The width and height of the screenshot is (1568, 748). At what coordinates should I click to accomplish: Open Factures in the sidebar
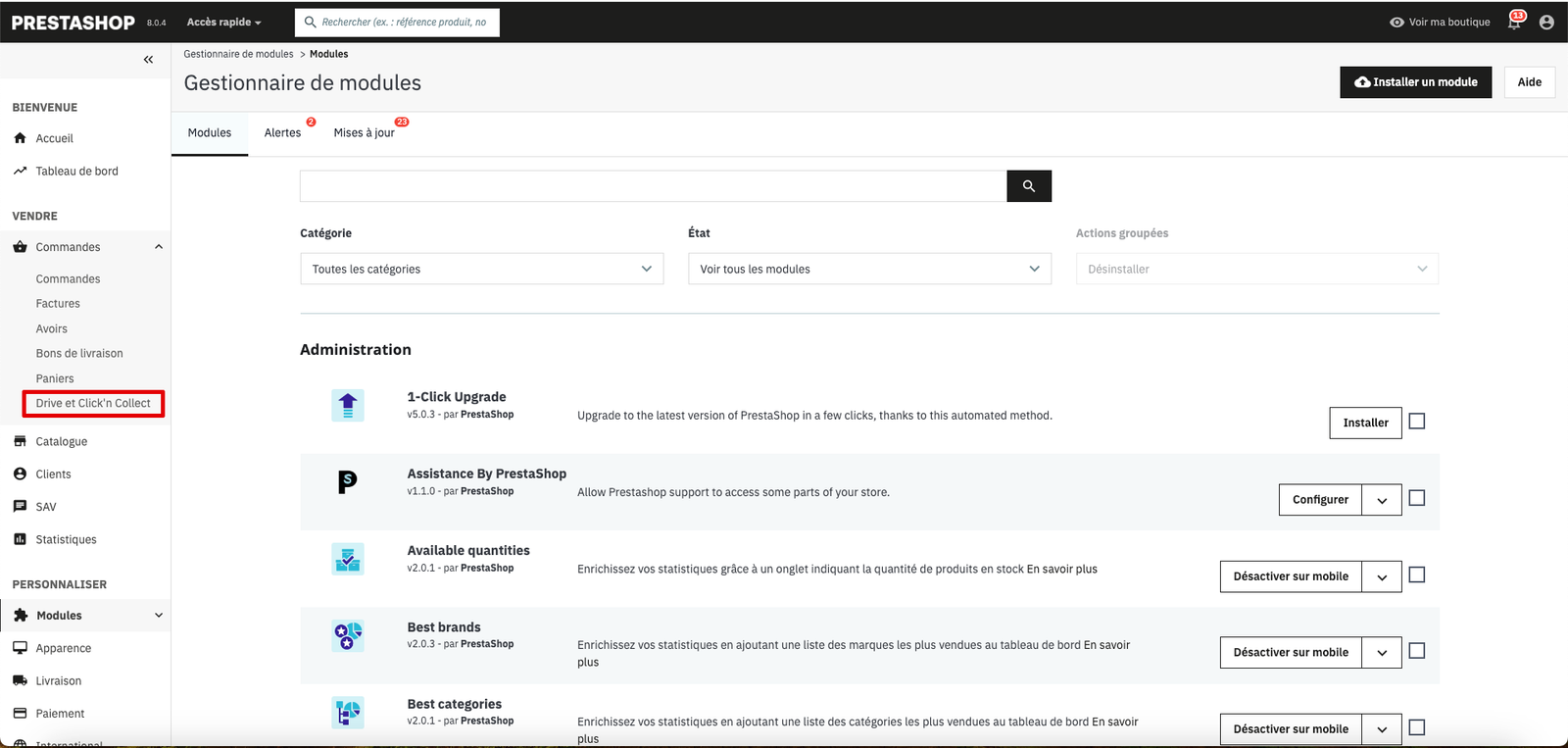click(58, 304)
